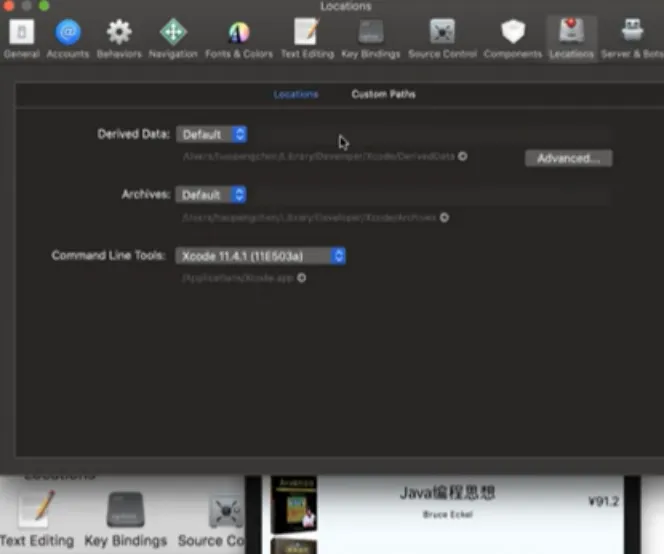Image resolution: width=664 pixels, height=554 pixels.
Task: Open the Archives Default dropdown
Action: [x=211, y=195]
